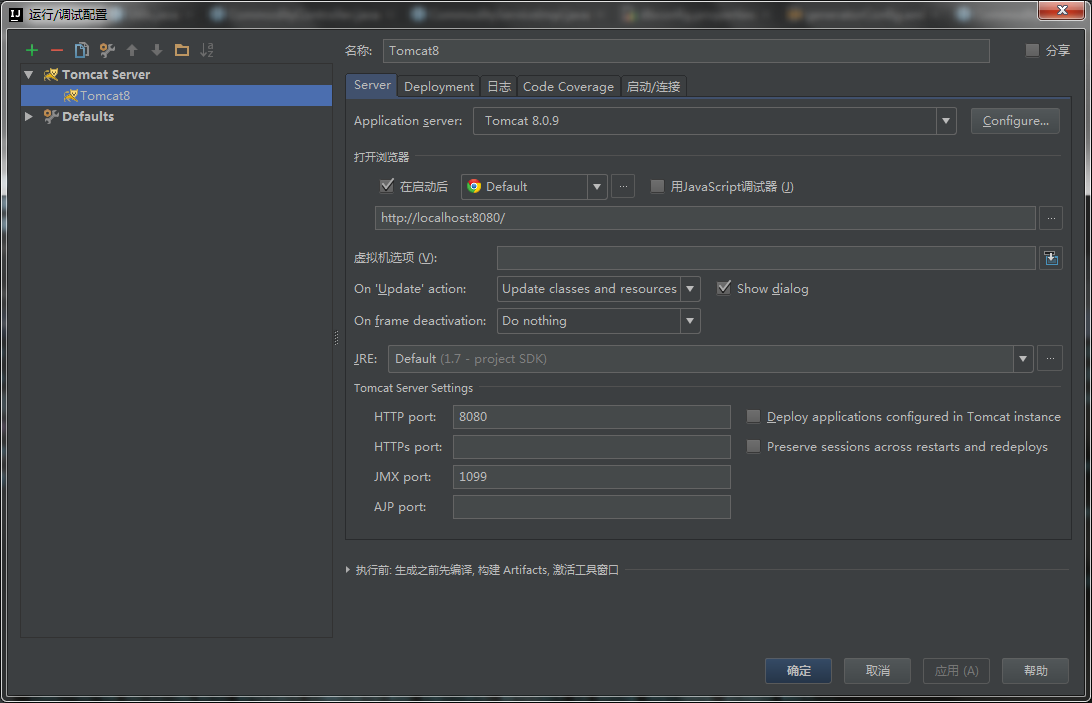
Task: Click the JMX port field showing 1099
Action: click(x=591, y=477)
